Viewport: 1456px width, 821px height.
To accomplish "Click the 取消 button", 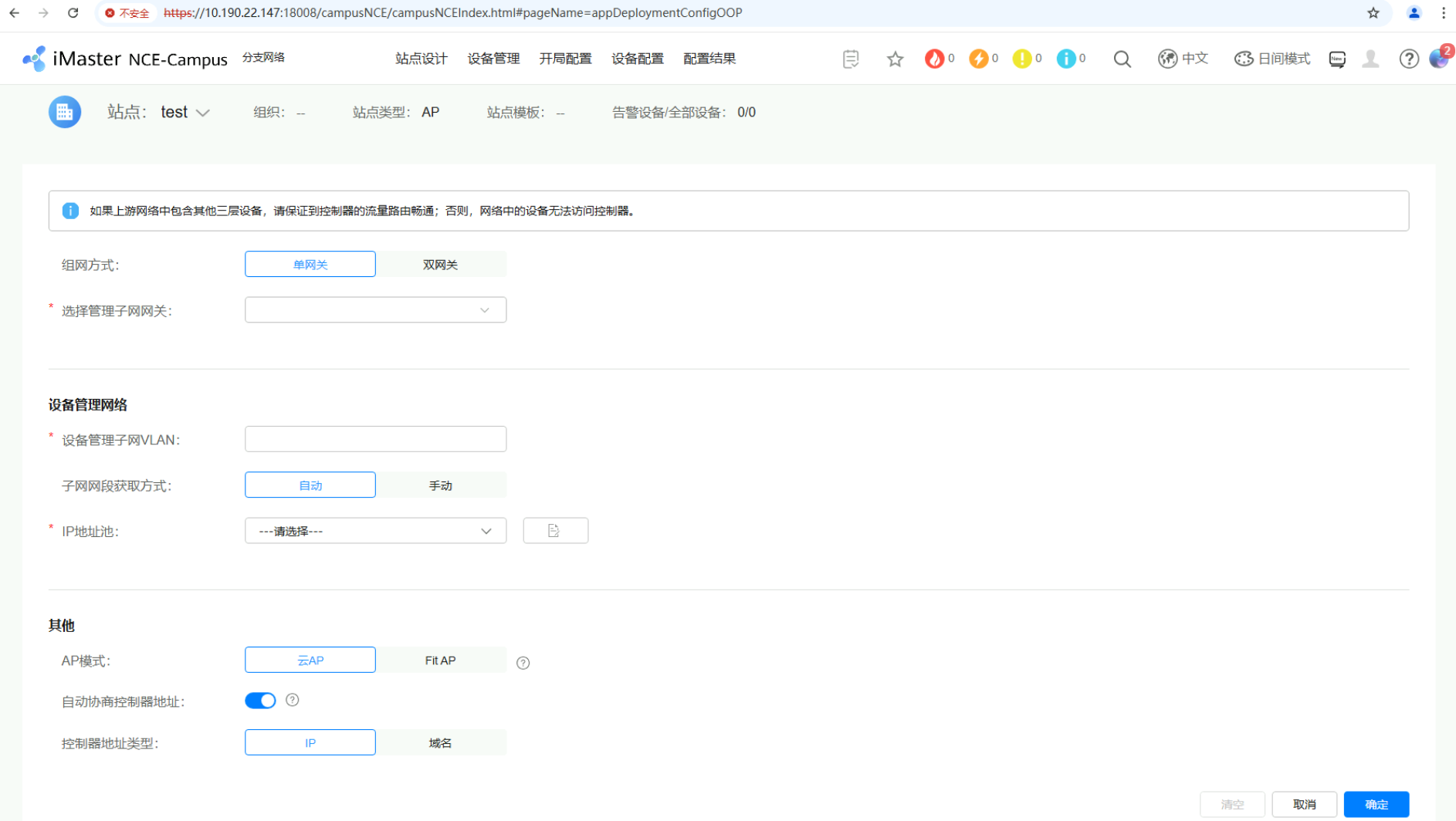I will pos(1304,804).
